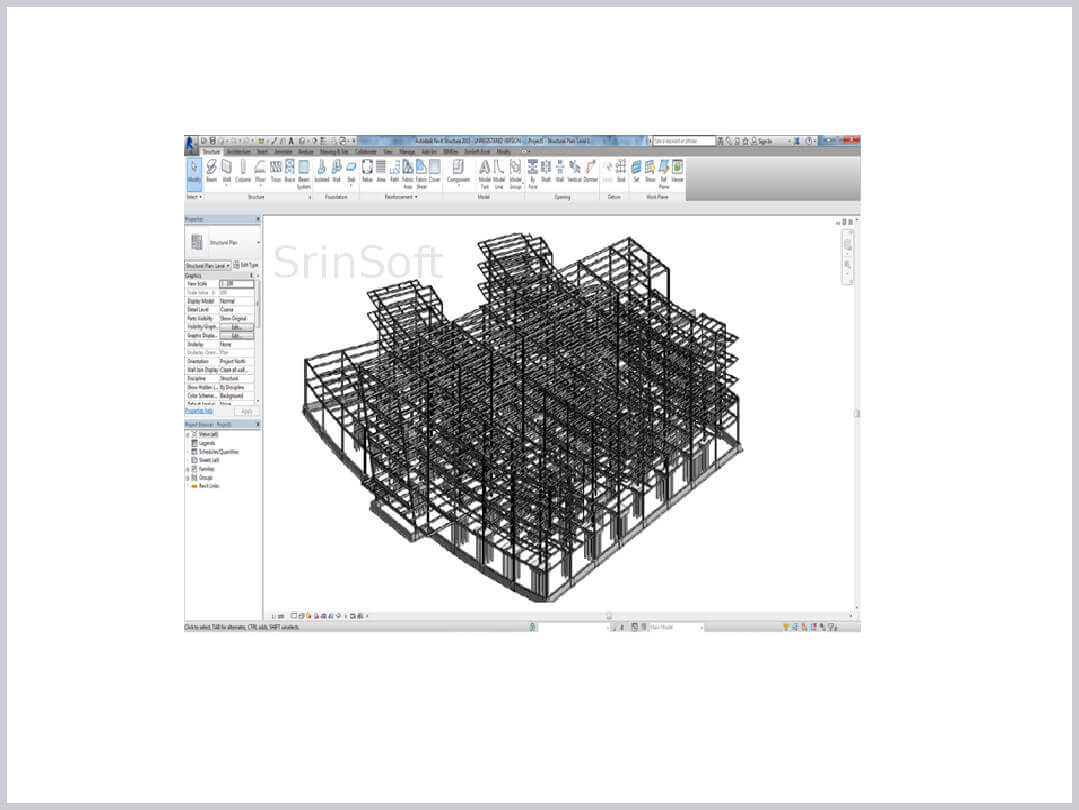The image size is (1079, 810).
Task: Open the Component tool dropdown arrow
Action: 458,185
